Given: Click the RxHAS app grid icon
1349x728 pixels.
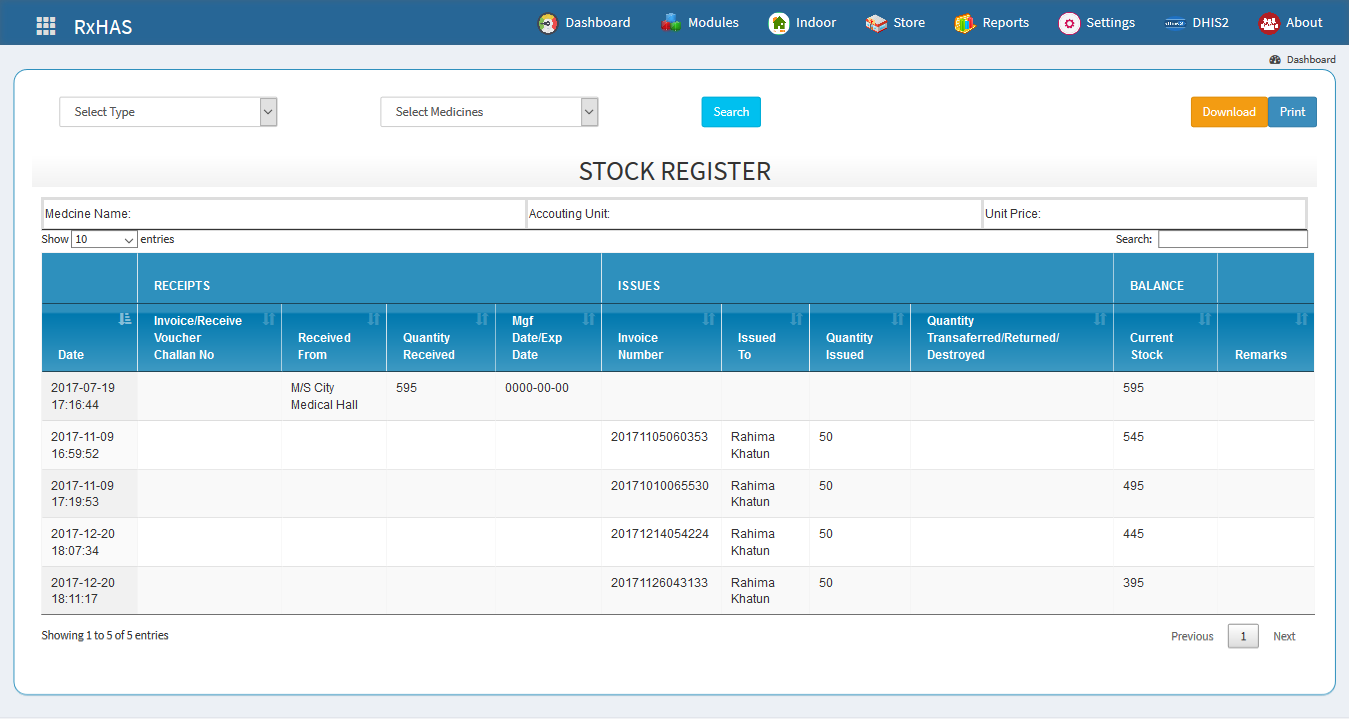Looking at the screenshot, I should (46, 26).
